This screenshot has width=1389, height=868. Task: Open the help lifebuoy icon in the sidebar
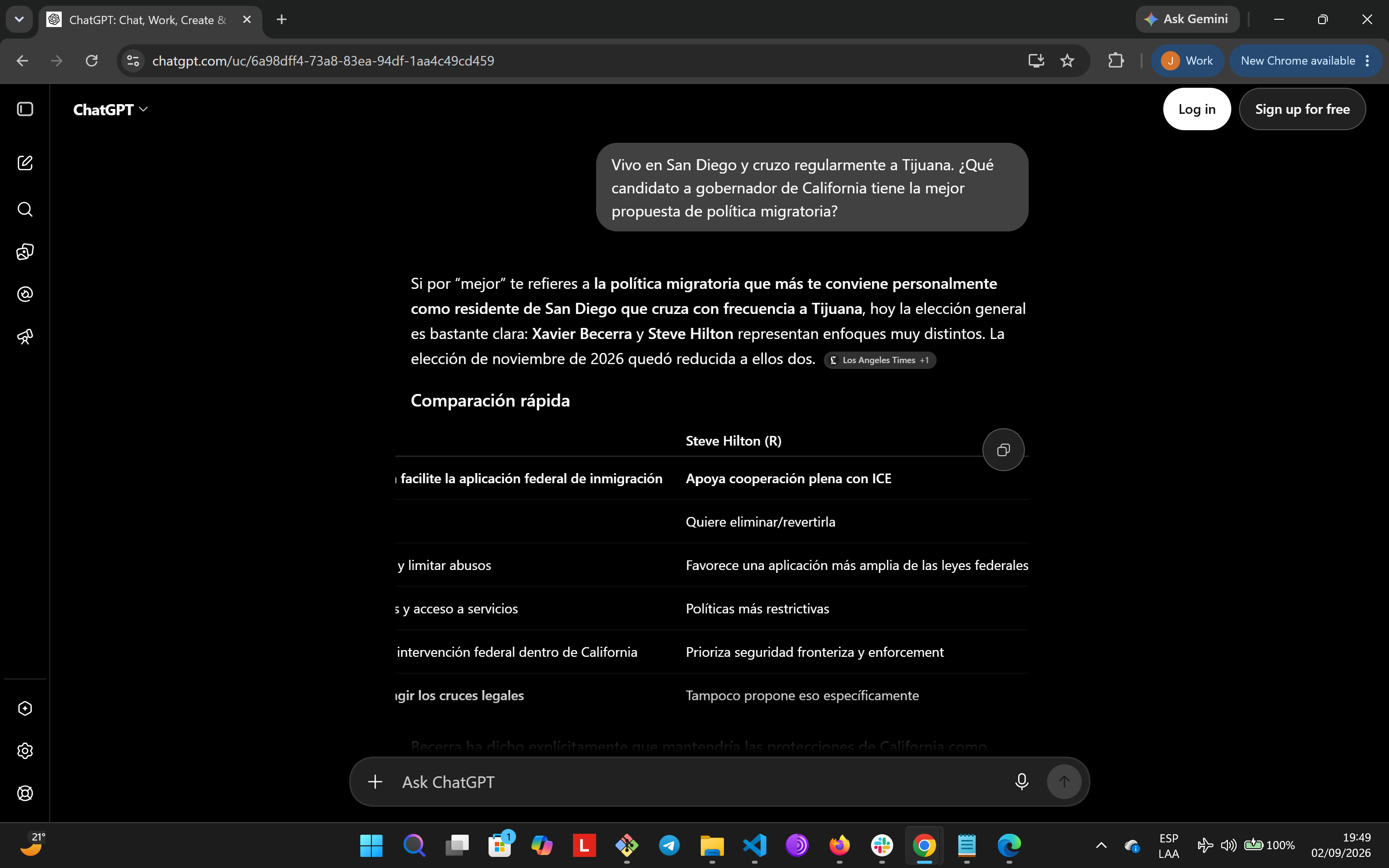[25, 793]
